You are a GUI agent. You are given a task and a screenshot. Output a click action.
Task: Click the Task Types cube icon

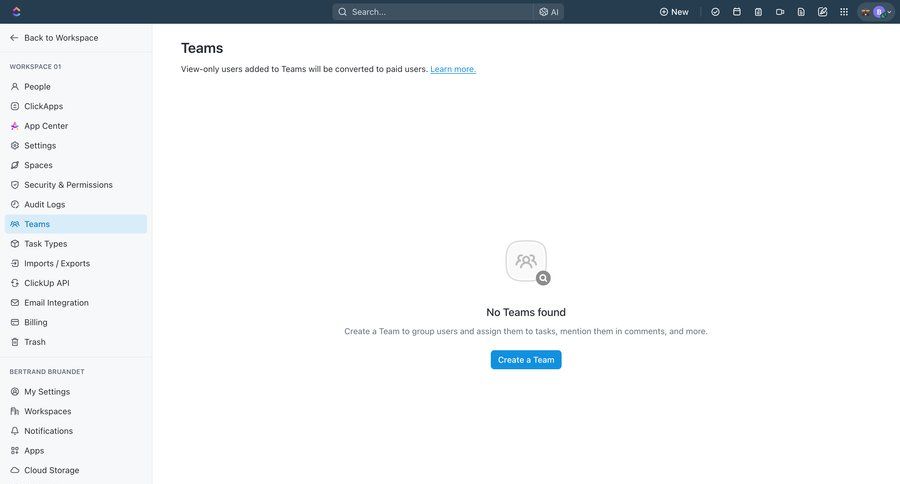tap(15, 243)
